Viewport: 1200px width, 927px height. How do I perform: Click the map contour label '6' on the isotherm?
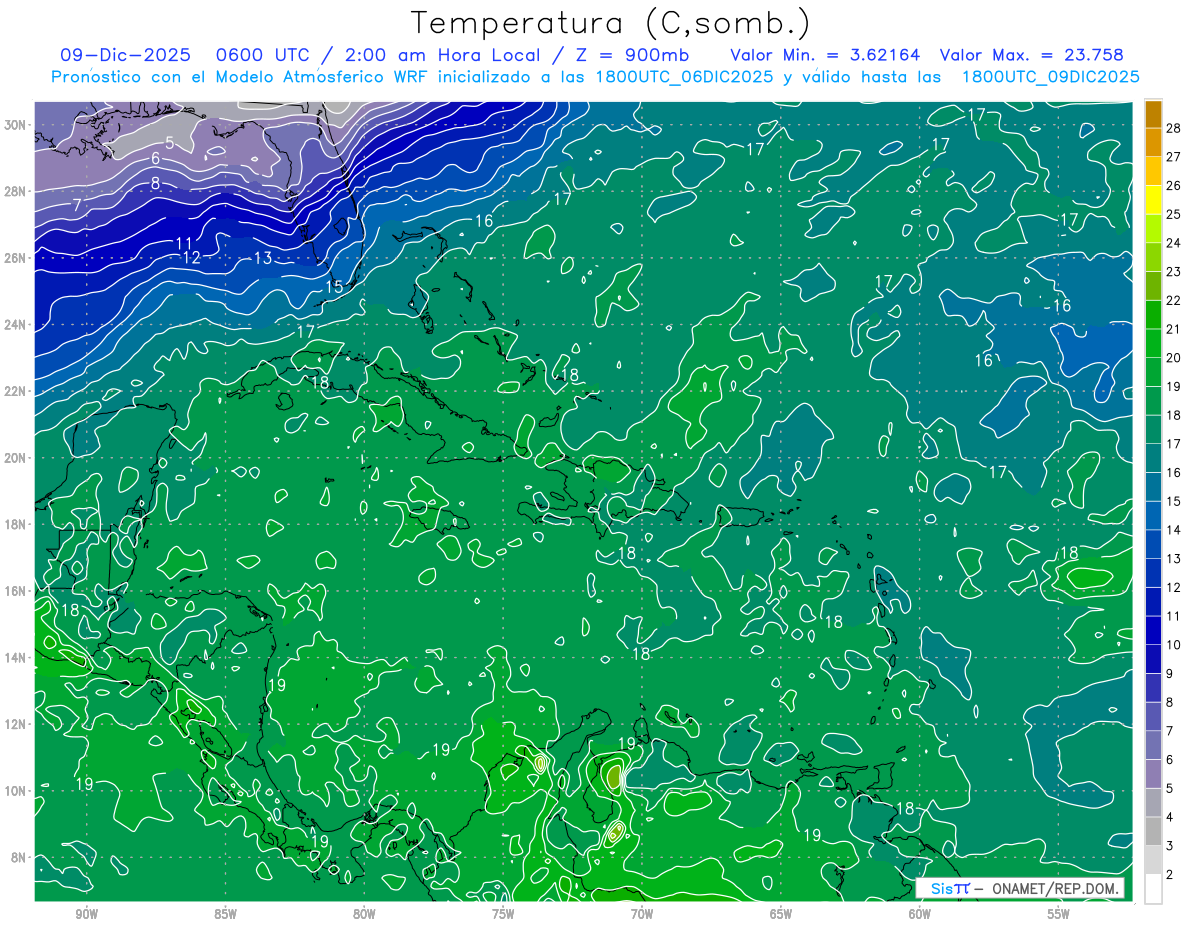click(x=156, y=159)
